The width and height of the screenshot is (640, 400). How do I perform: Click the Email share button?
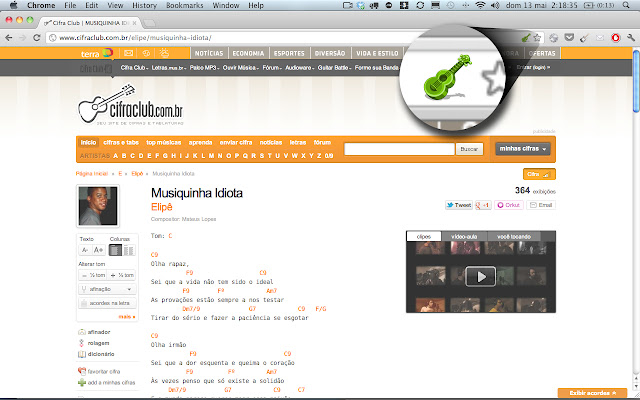coord(541,205)
